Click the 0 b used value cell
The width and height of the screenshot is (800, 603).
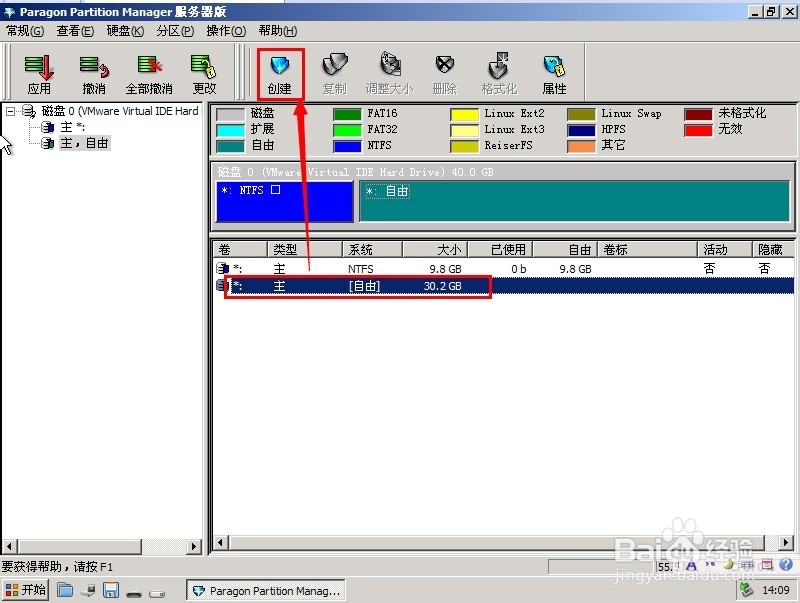(518, 269)
